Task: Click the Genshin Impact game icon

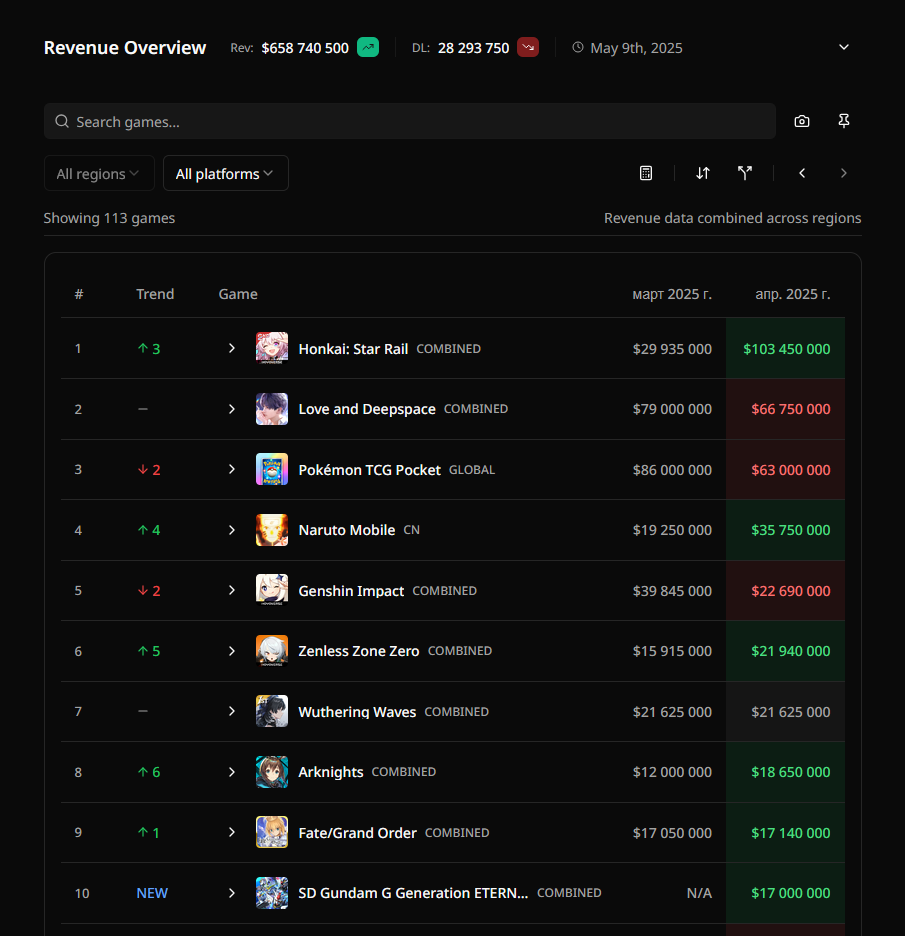Action: tap(272, 590)
